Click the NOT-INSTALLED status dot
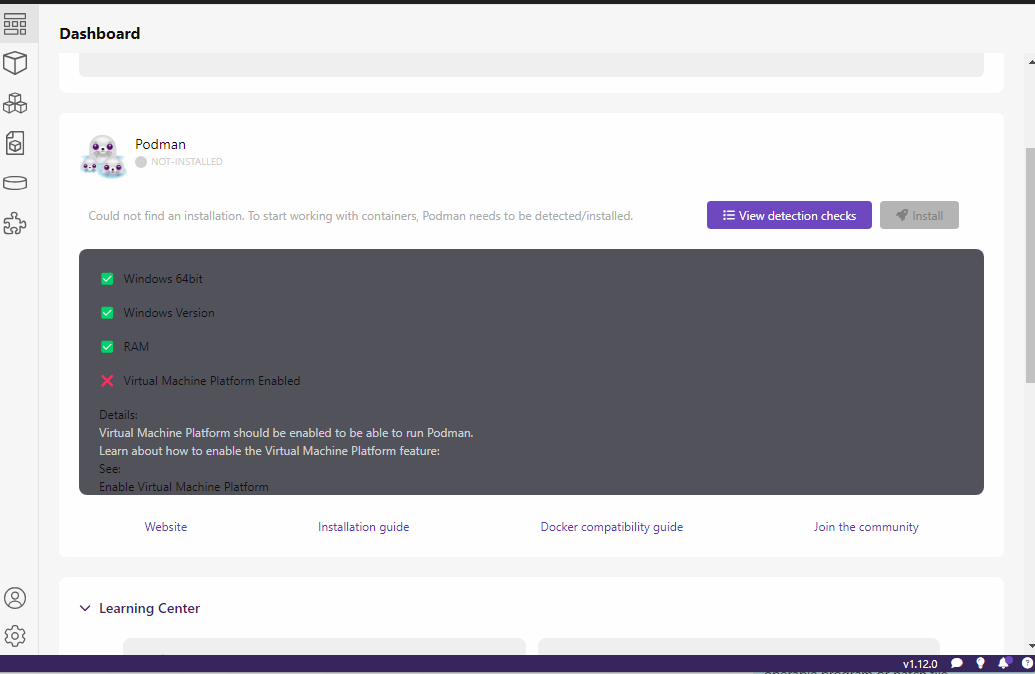 click(x=141, y=162)
